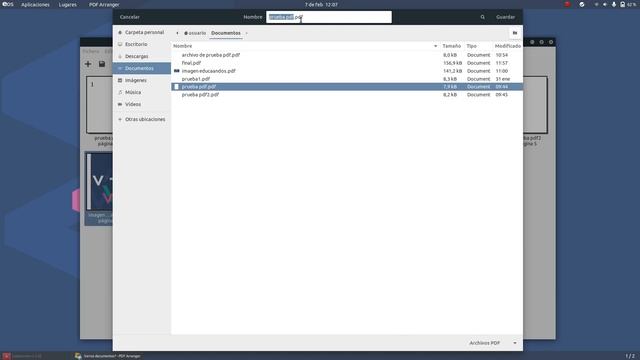Sort files by the Tipo column

(471, 46)
